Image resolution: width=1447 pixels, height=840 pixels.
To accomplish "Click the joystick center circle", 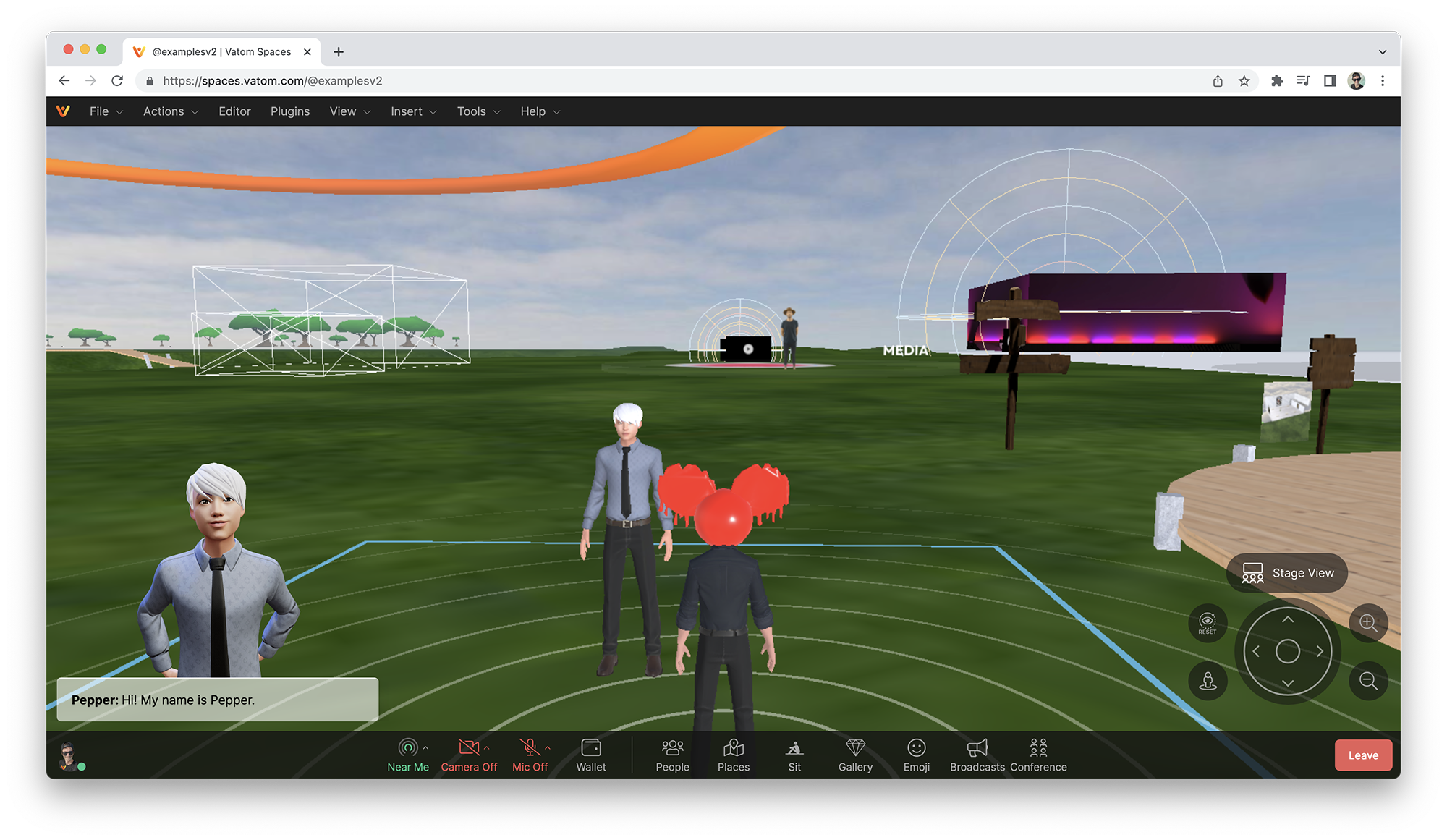I will (x=1288, y=651).
